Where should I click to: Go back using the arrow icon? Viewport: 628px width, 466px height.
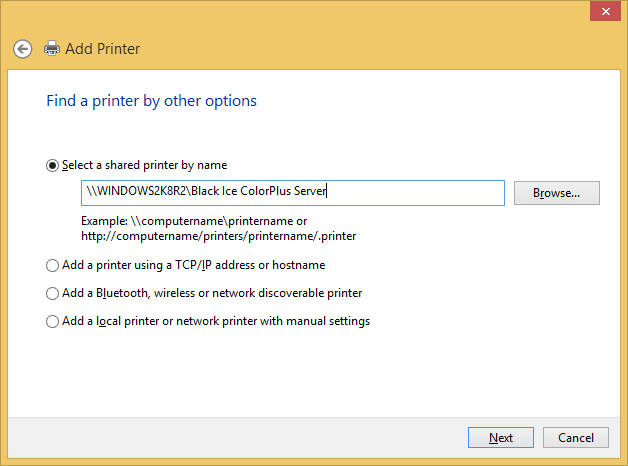[x=22, y=49]
